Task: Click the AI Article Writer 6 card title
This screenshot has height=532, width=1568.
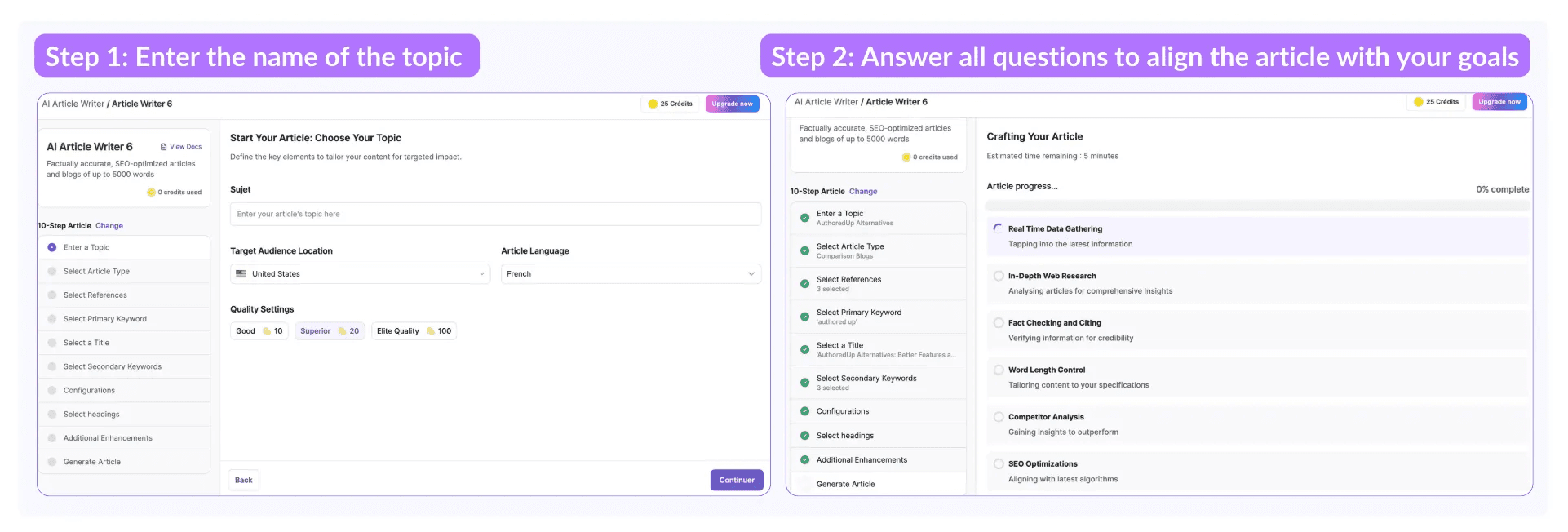Action: coord(90,147)
